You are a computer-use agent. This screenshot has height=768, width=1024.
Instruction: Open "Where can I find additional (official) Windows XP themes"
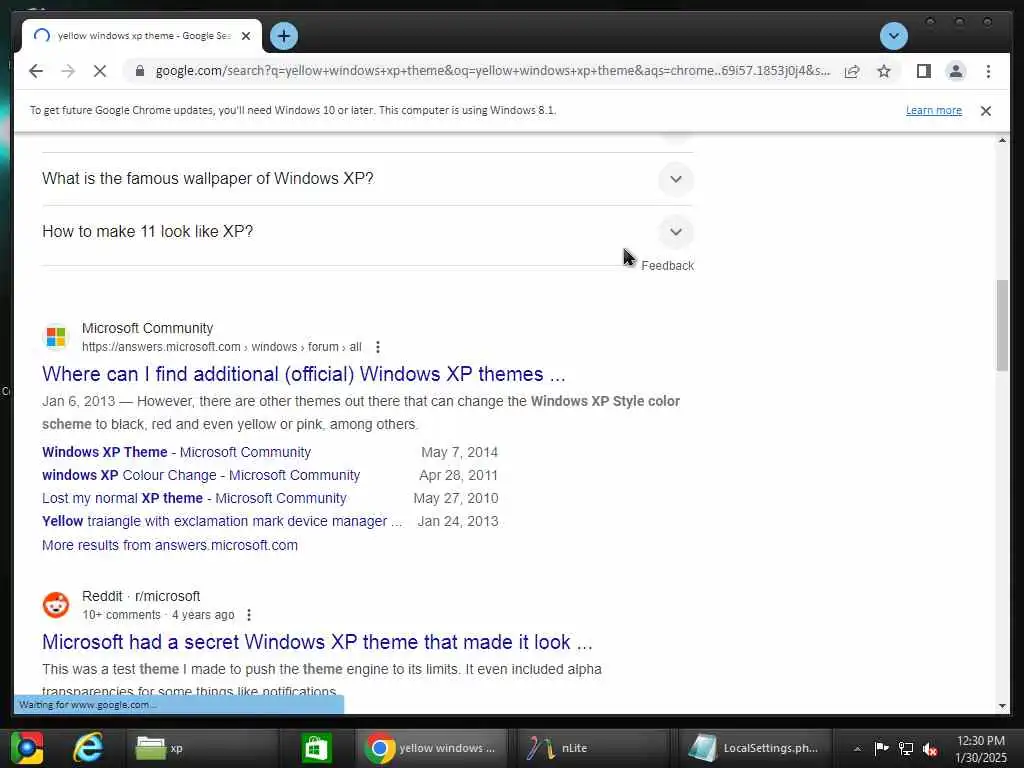click(x=304, y=374)
